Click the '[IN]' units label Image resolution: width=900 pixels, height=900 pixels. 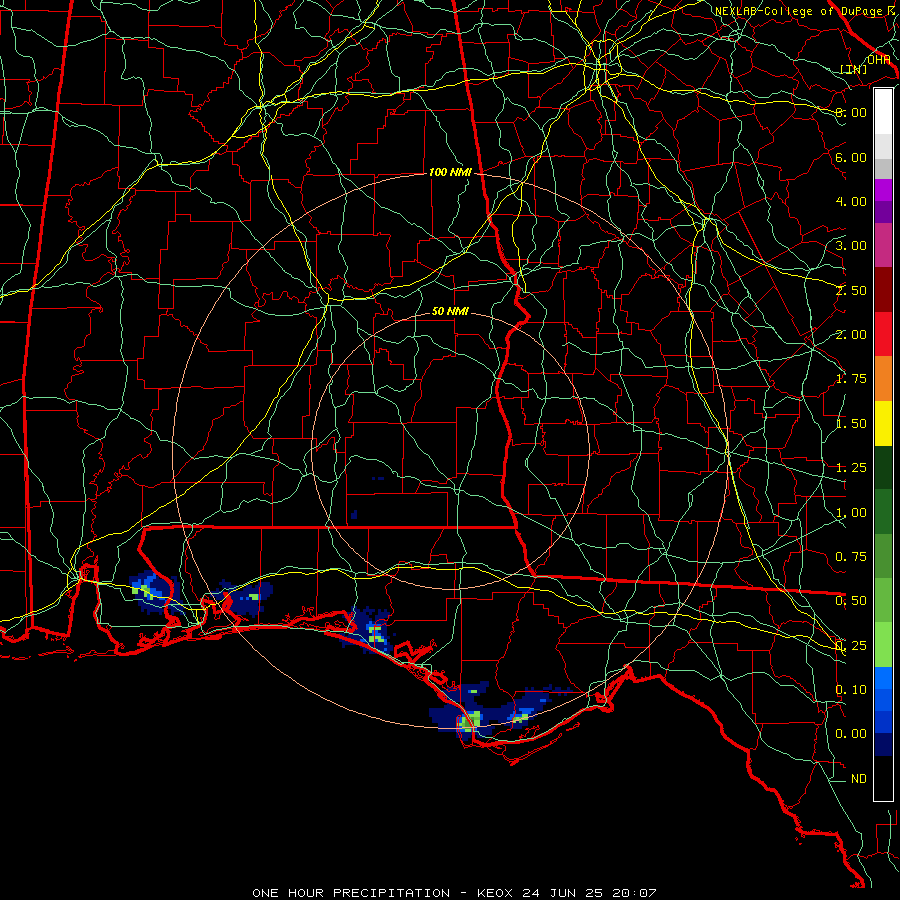click(x=853, y=69)
